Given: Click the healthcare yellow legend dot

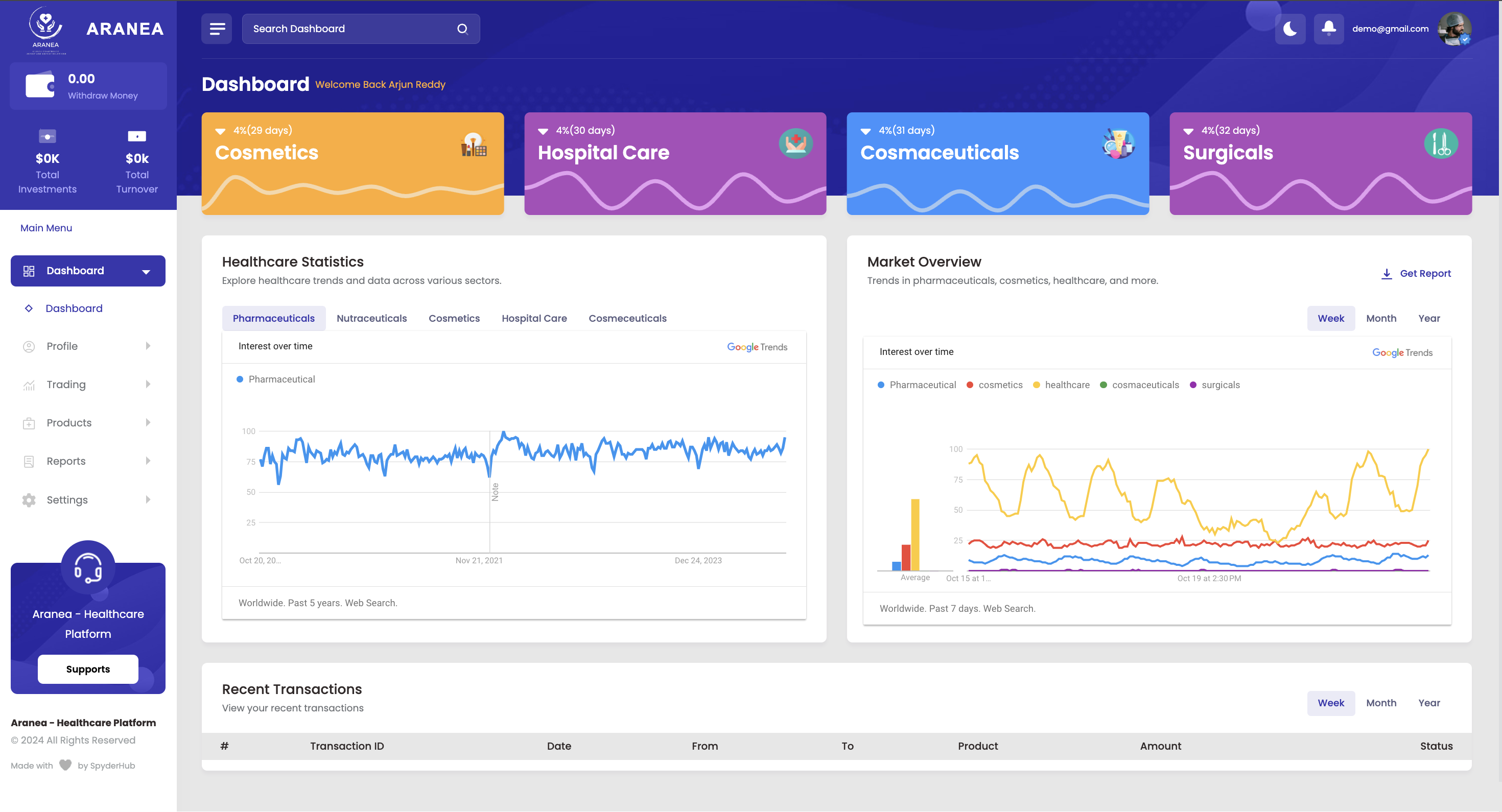Looking at the screenshot, I should point(1036,385).
